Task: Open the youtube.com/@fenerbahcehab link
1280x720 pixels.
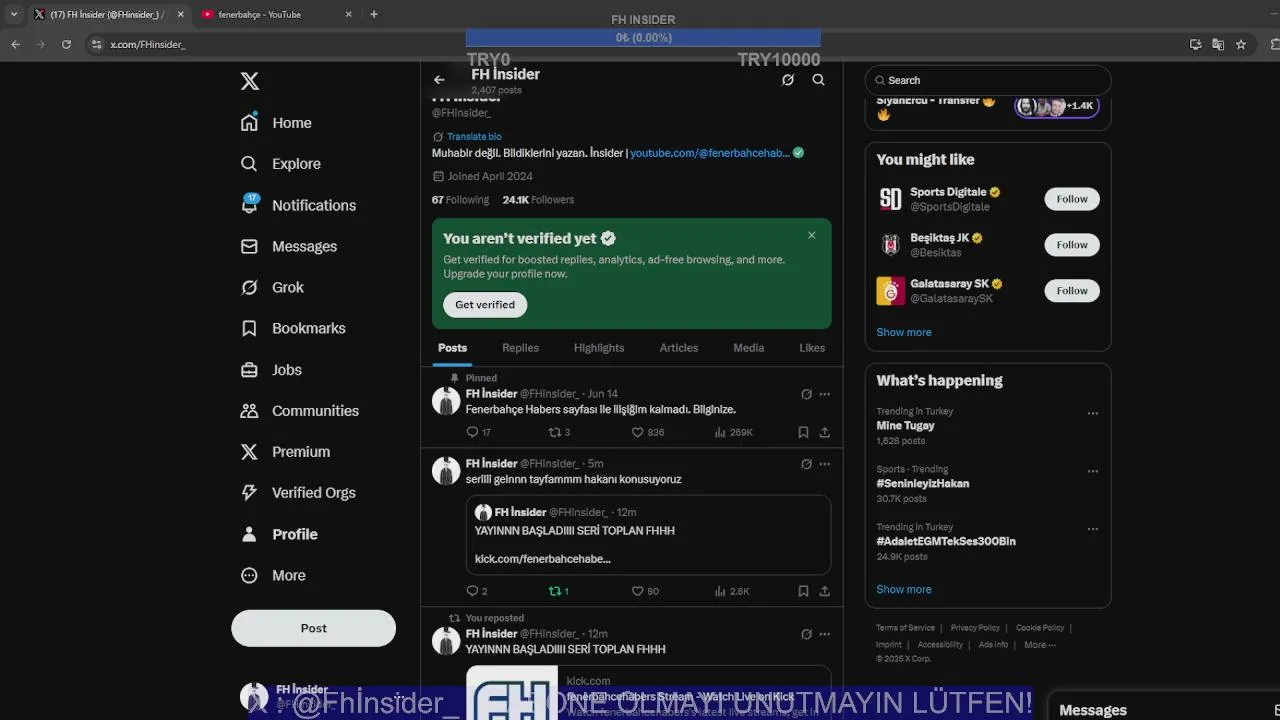Action: coord(710,153)
